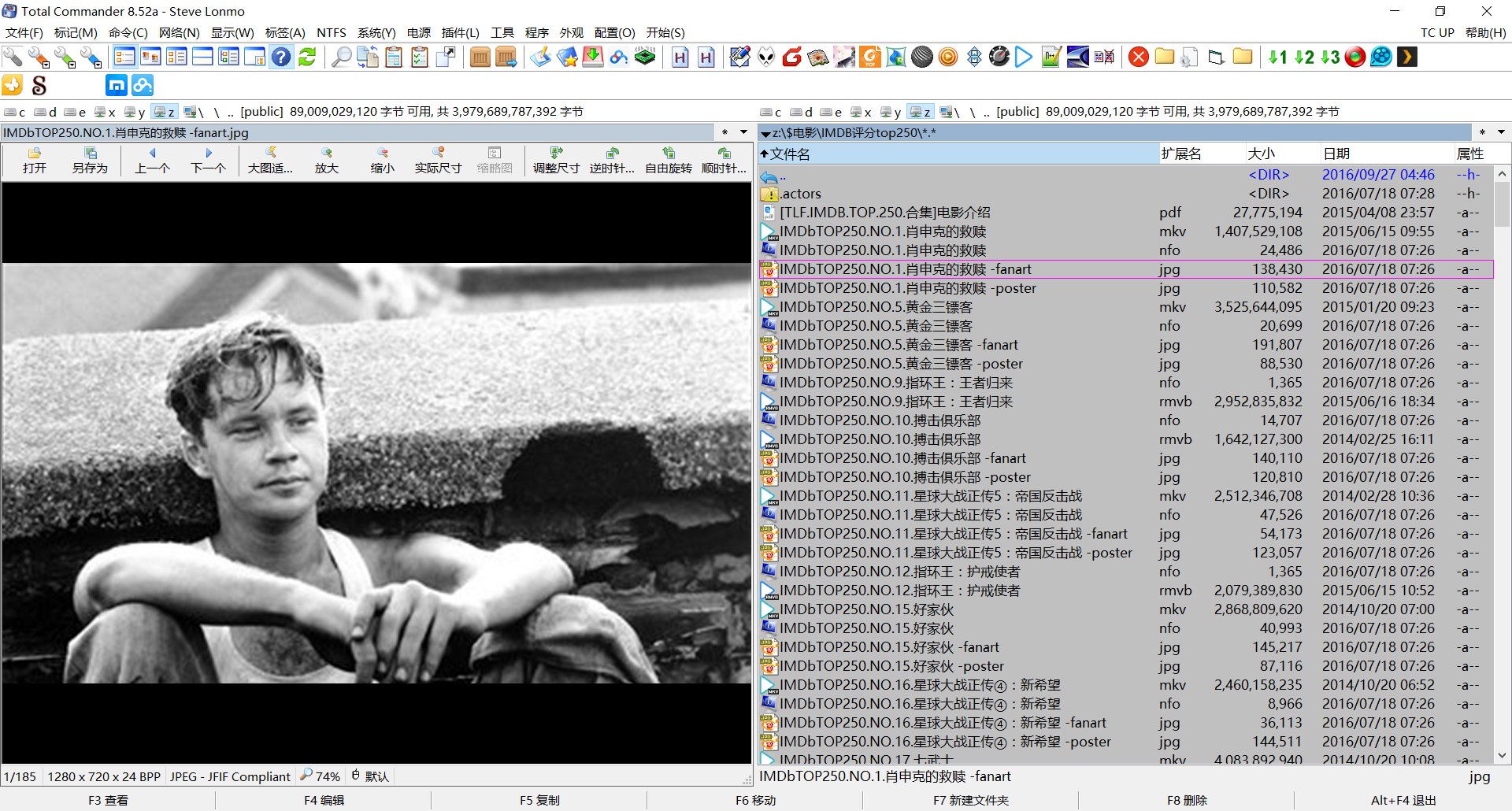Click the green arrow number 2 icon
Viewport: 1512px width, 811px height.
tap(1304, 57)
